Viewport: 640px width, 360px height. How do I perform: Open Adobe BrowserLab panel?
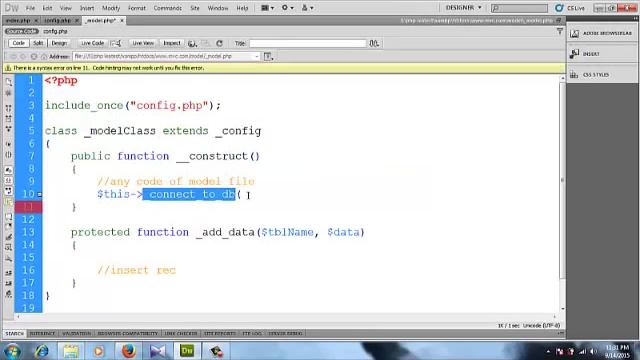click(602, 33)
